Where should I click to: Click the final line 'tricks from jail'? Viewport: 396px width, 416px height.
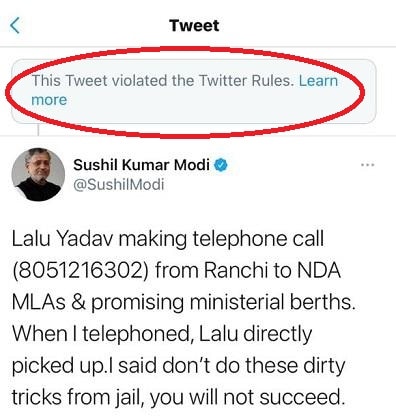(x=178, y=397)
